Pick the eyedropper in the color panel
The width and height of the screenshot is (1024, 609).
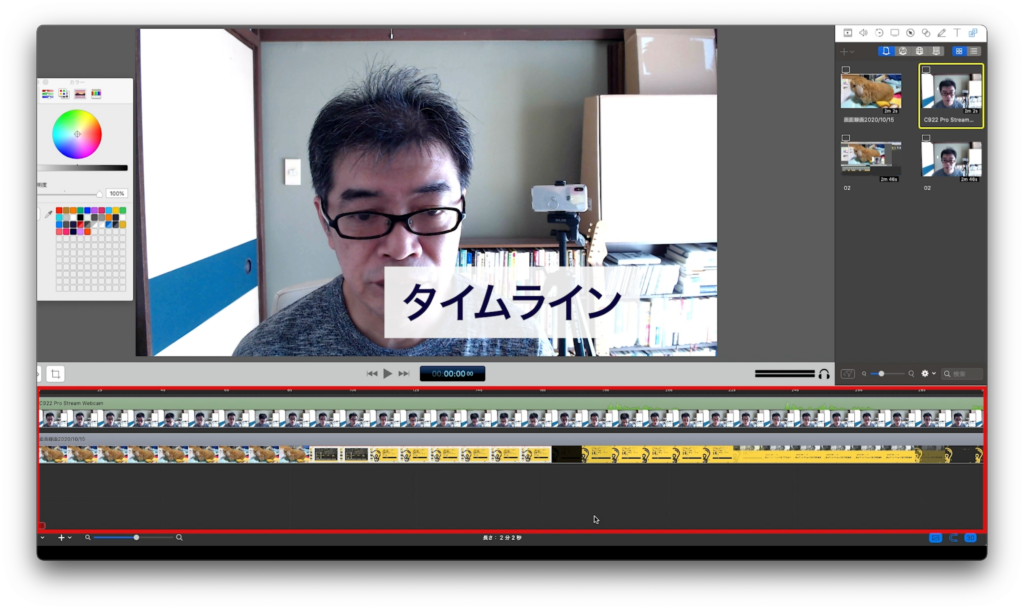pos(46,214)
